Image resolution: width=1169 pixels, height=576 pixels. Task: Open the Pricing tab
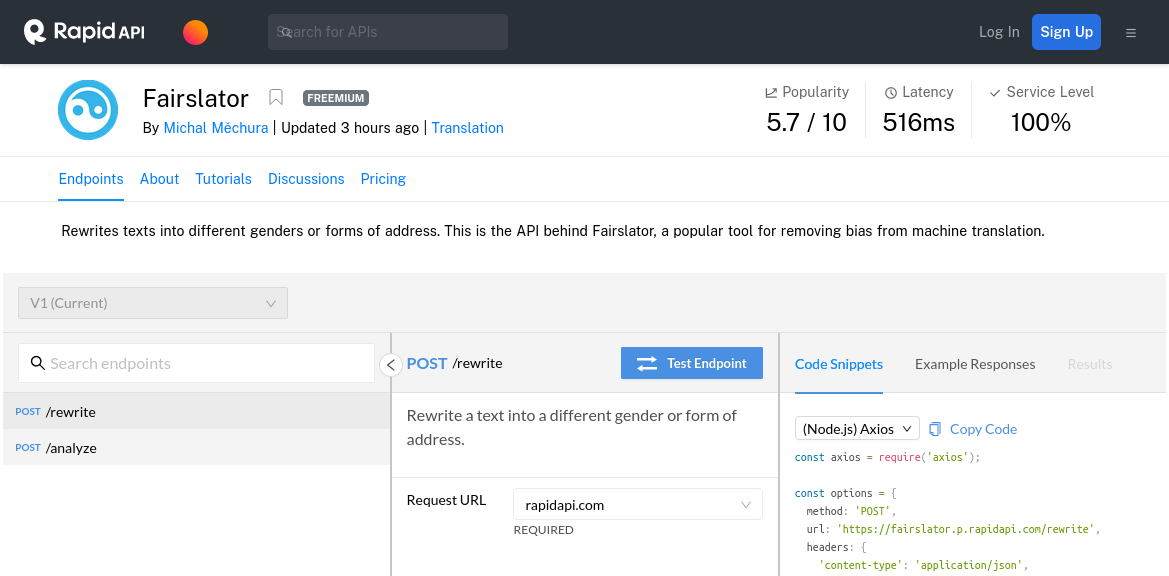(383, 179)
